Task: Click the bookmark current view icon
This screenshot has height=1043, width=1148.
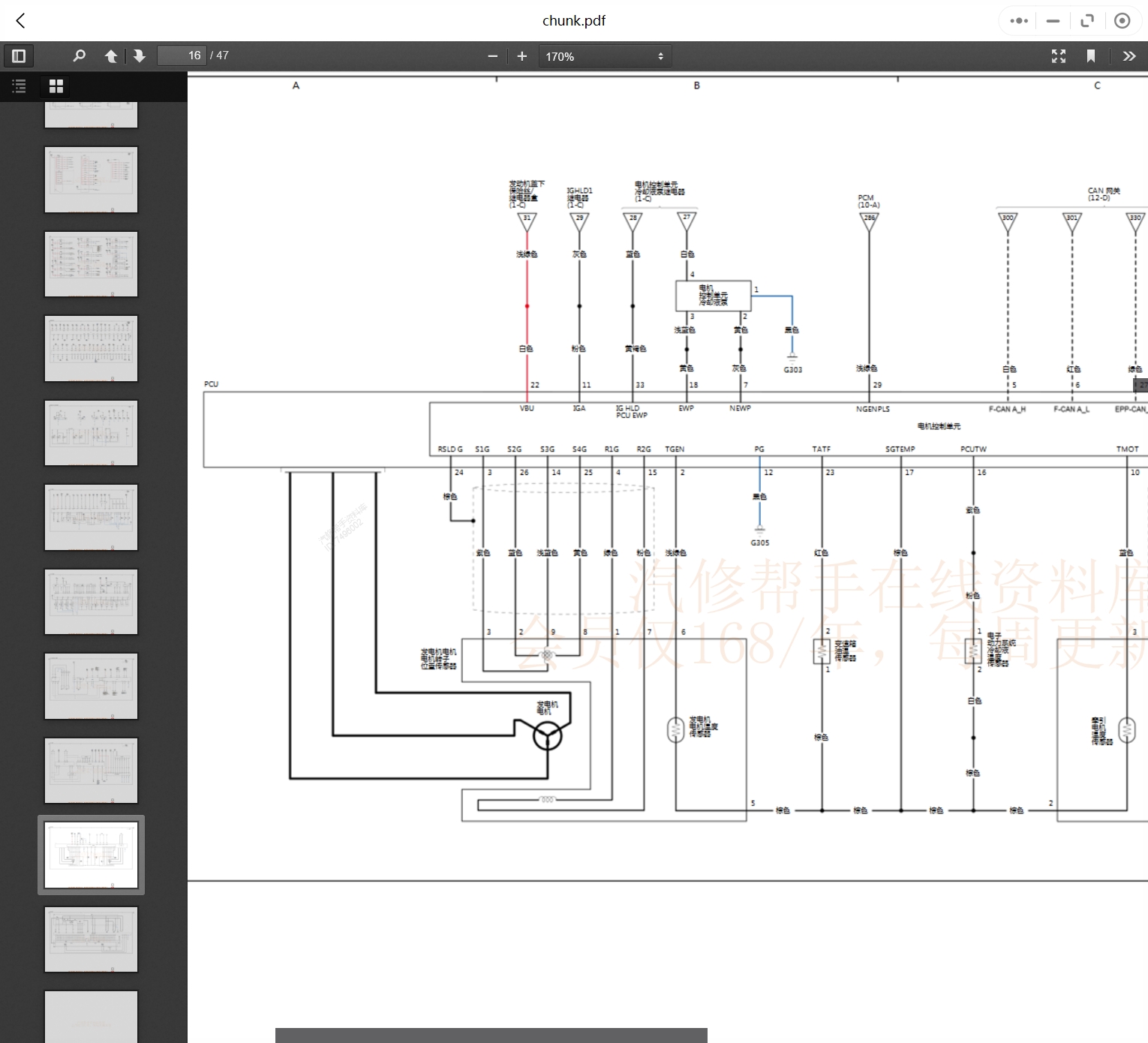Action: [x=1091, y=56]
